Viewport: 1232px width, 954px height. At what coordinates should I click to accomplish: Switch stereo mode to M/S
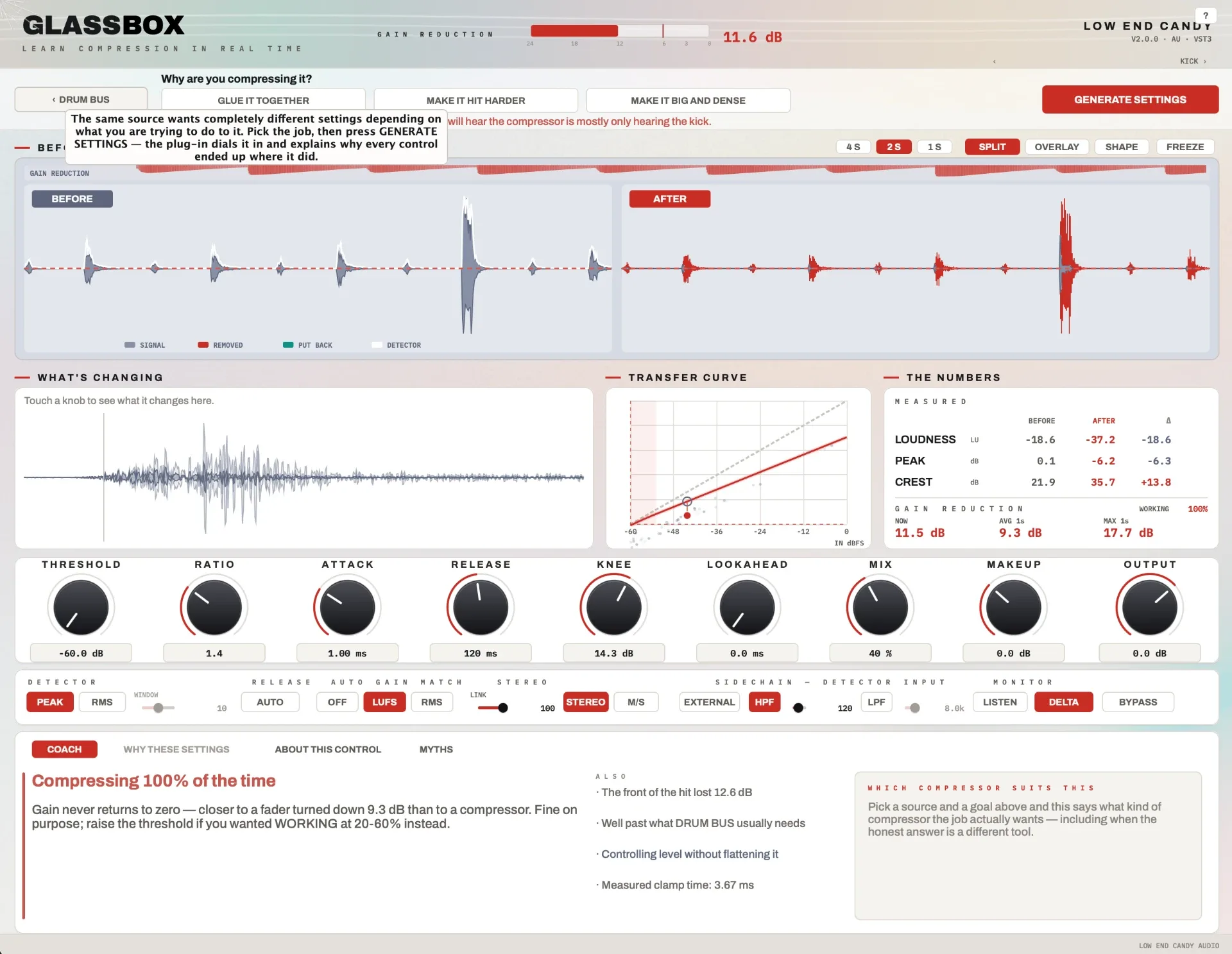tap(636, 702)
